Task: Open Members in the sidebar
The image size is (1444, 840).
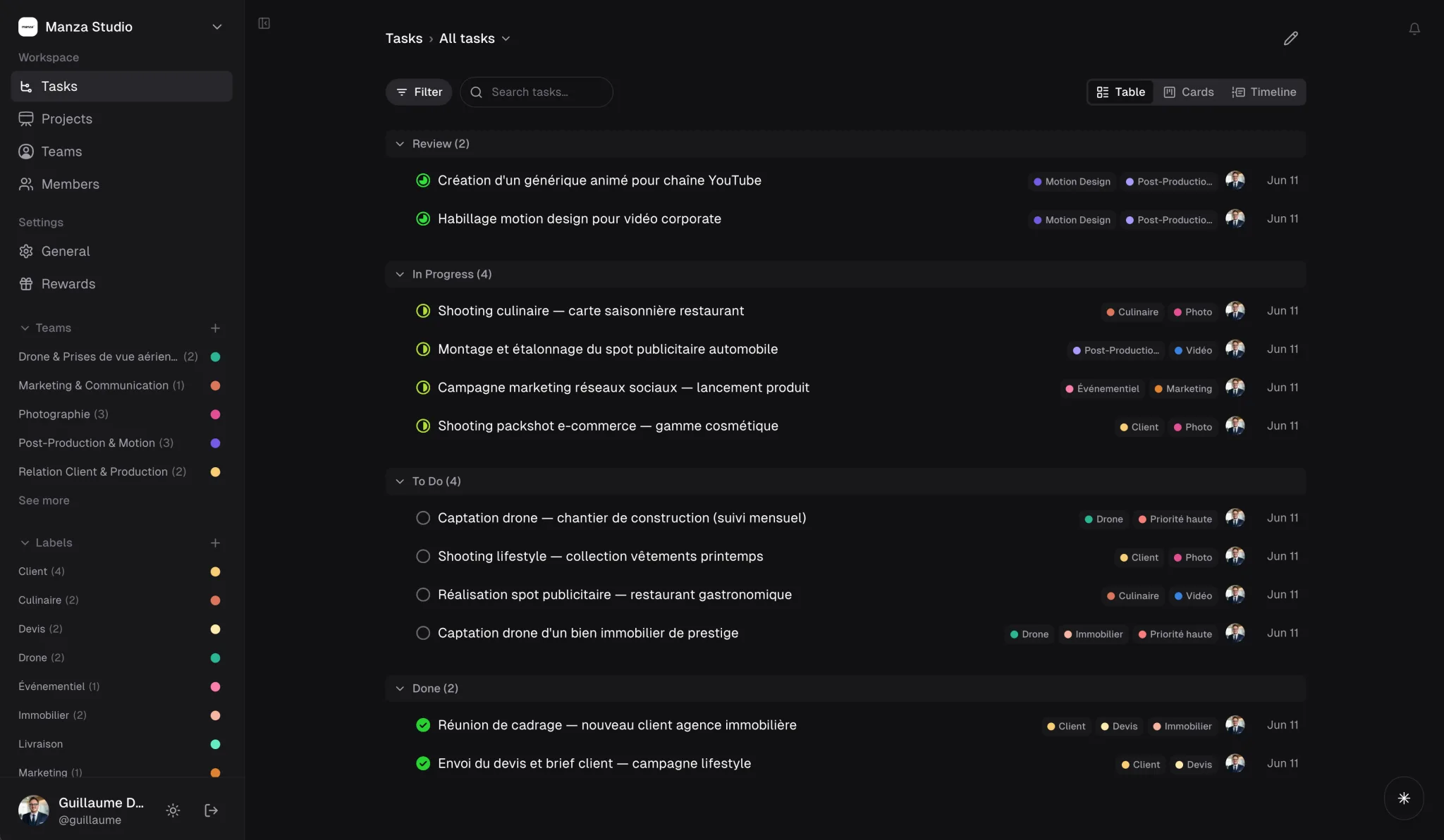Action: (121, 184)
